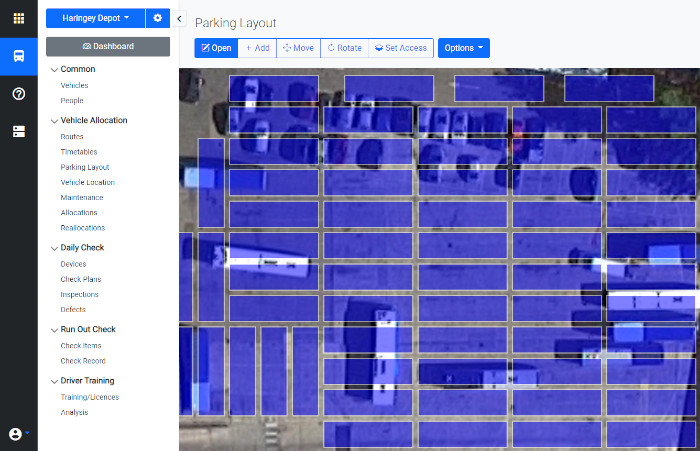Select the bus module icon in sidebar
The width and height of the screenshot is (700, 451).
point(19,56)
